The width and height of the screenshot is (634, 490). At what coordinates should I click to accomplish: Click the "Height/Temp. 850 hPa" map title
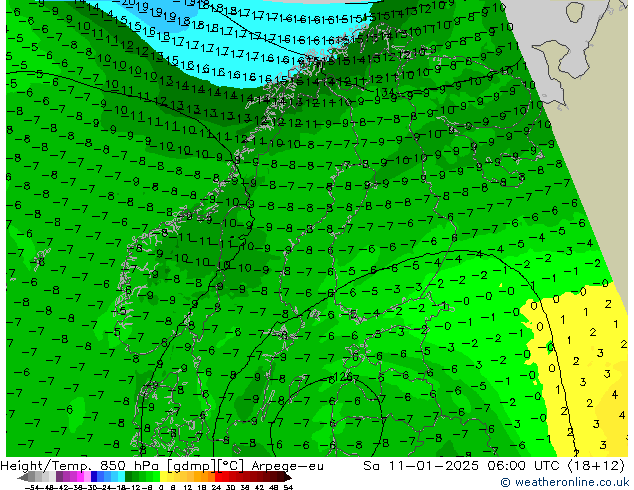(x=79, y=466)
